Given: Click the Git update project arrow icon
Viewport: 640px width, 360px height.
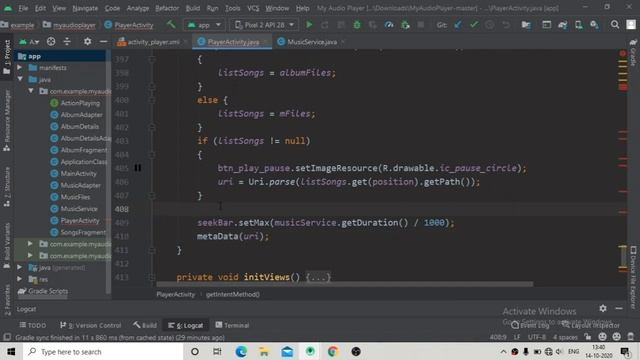Looking at the screenshot, I should (x=458, y=25).
